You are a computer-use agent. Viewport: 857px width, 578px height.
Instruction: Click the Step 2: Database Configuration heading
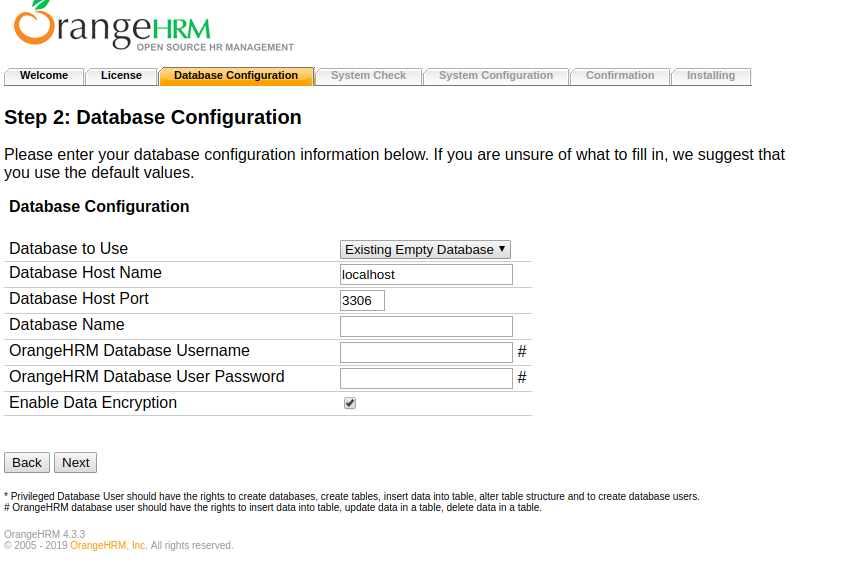153,118
